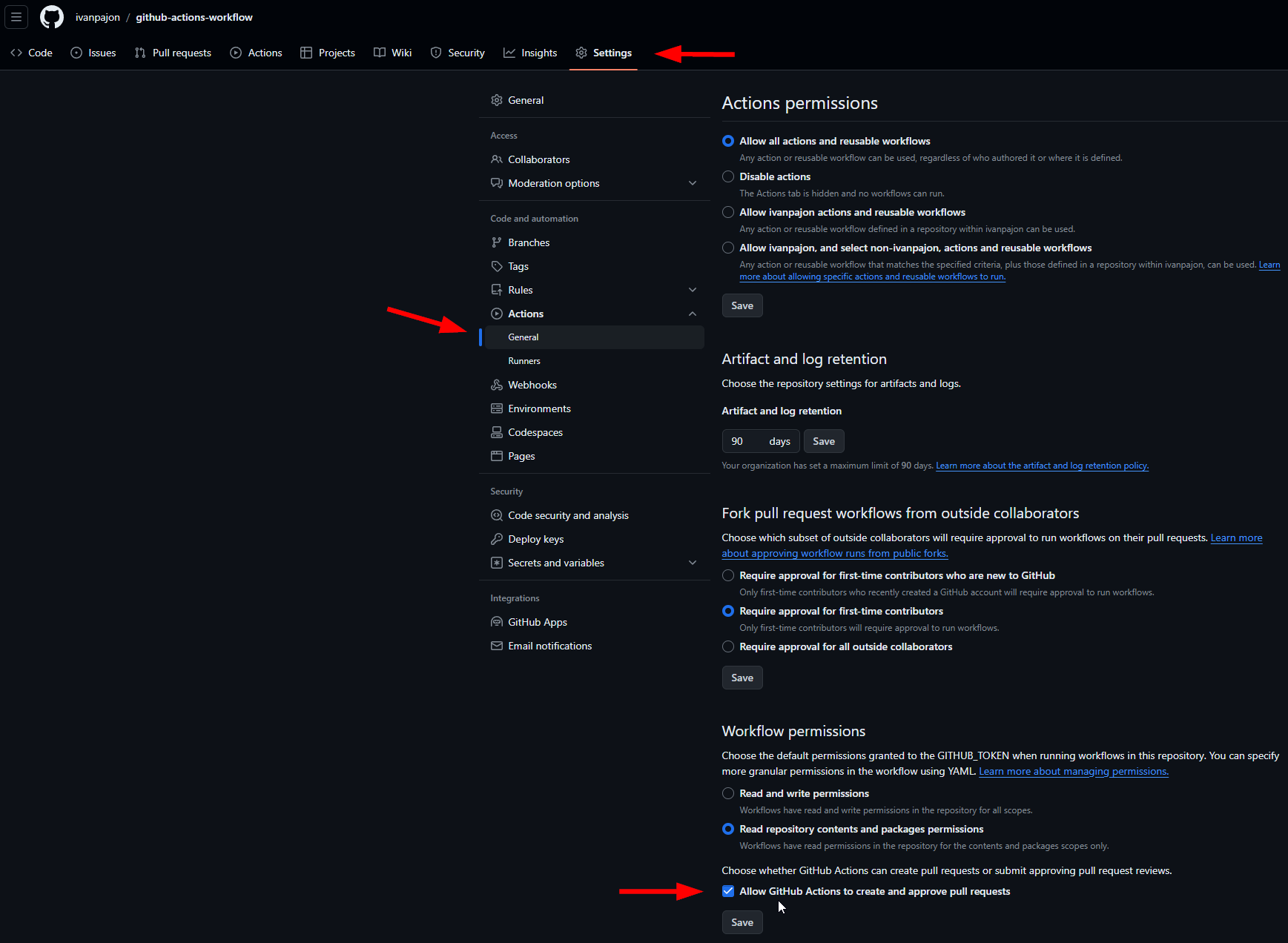The image size is (1288, 943).
Task: Click the Environments server icon
Action: pos(497,408)
